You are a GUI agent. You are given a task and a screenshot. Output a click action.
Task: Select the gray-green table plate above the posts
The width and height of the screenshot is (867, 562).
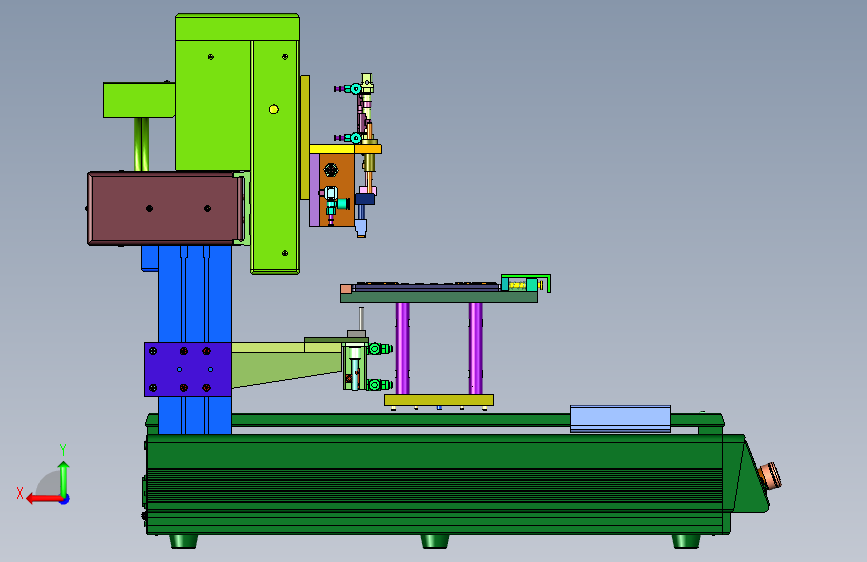[439, 298]
